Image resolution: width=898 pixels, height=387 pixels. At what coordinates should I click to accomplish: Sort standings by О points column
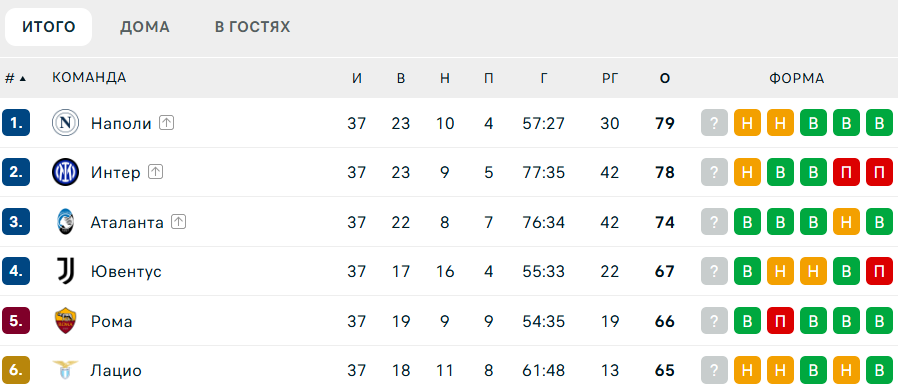pyautogui.click(x=664, y=78)
